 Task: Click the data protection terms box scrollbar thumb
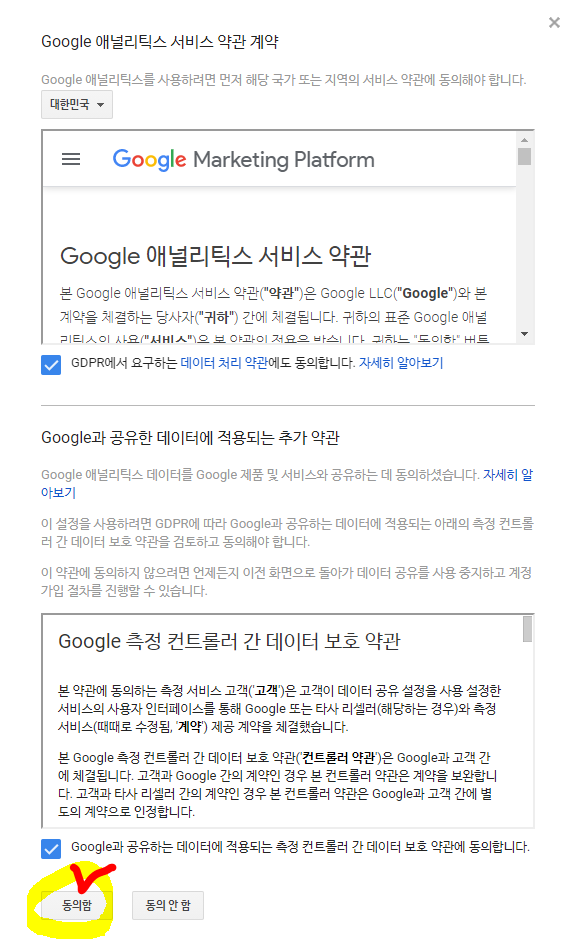coord(527,629)
